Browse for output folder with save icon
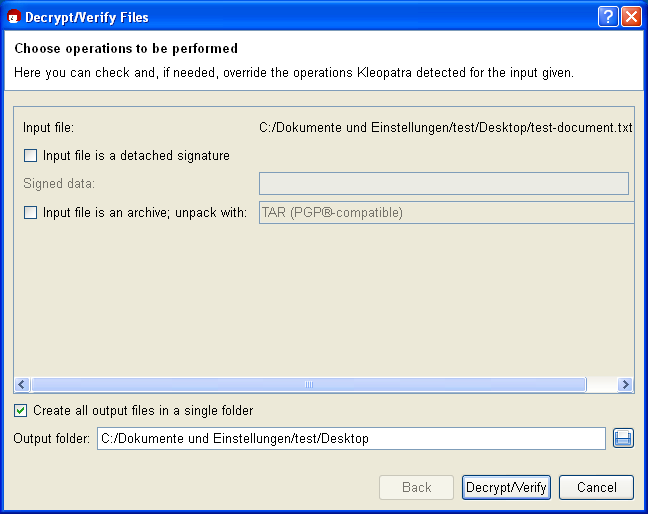The height and width of the screenshot is (514, 648). pos(623,438)
